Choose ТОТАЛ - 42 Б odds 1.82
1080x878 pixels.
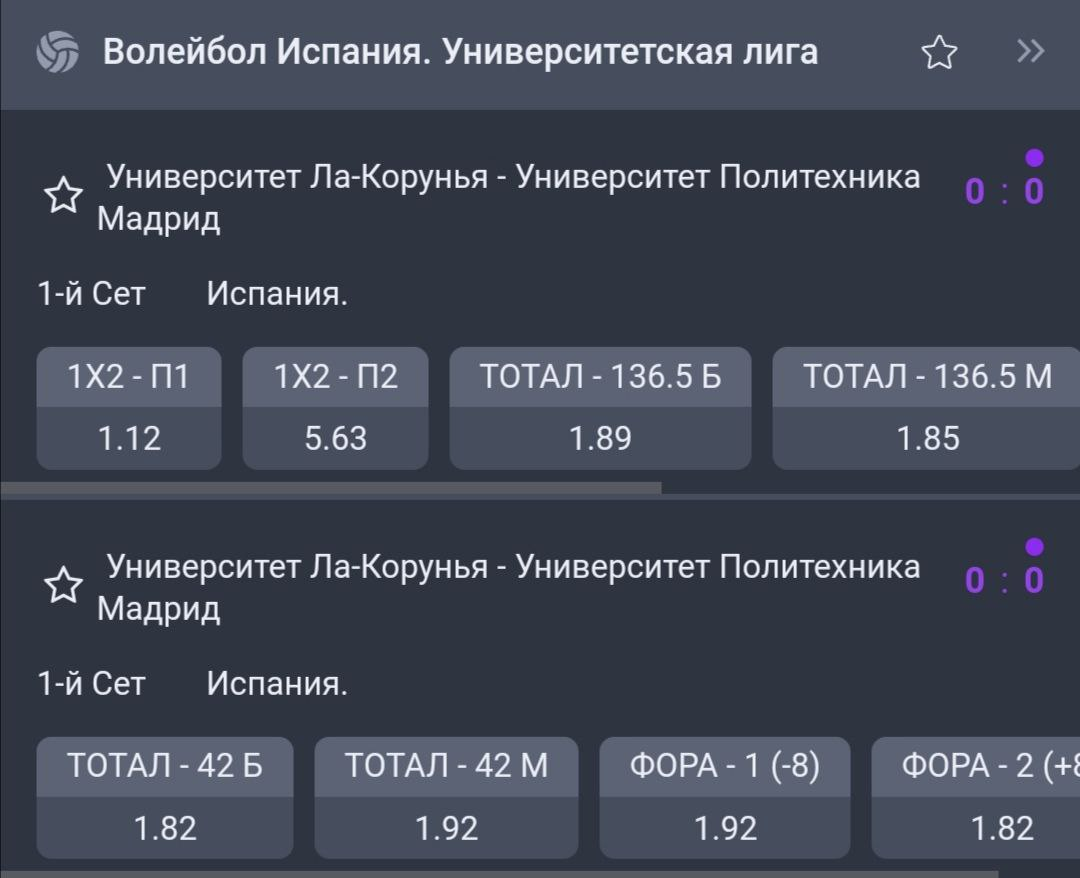pos(165,798)
